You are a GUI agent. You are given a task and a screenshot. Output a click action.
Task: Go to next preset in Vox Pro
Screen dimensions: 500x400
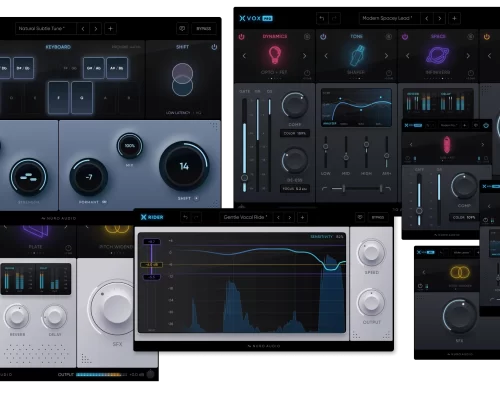(x=440, y=18)
